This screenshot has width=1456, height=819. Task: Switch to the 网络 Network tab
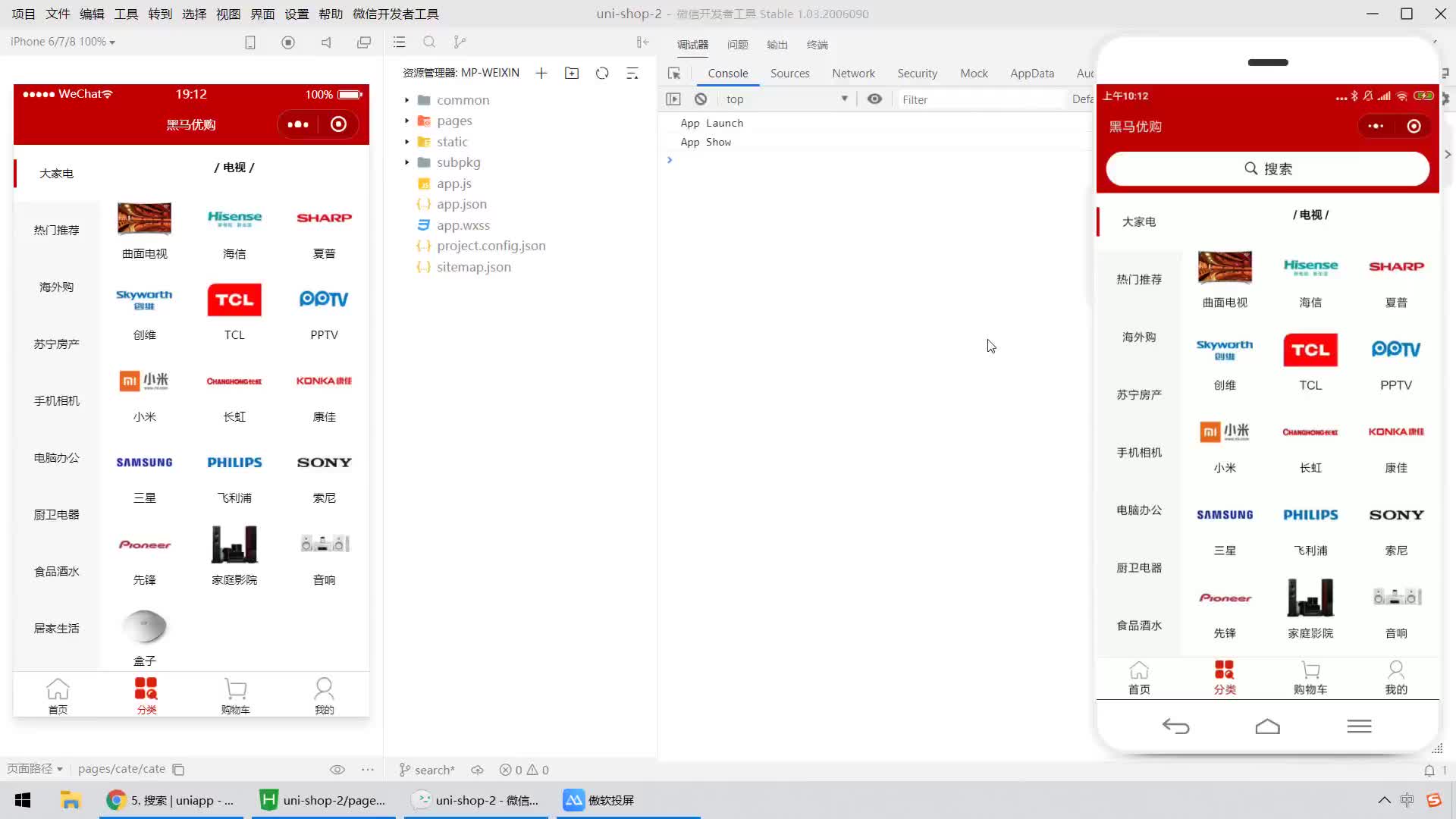(x=855, y=72)
